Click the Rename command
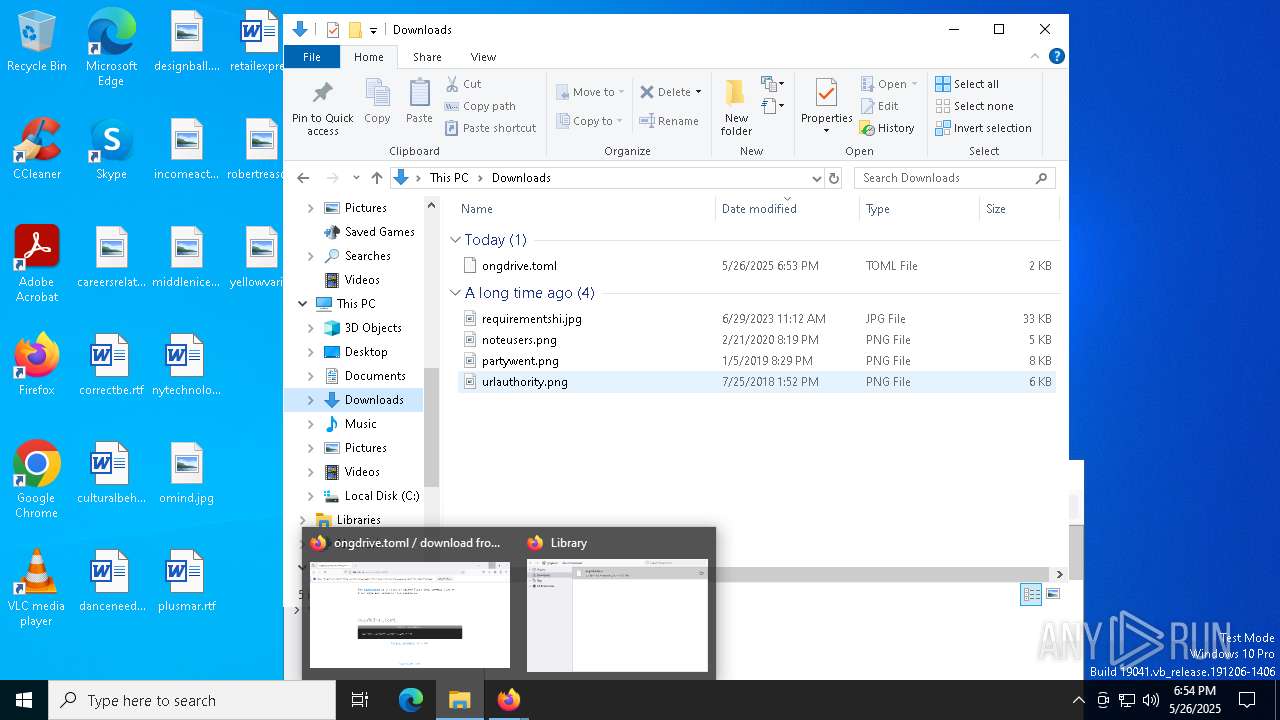Image resolution: width=1280 pixels, height=720 pixels. tap(669, 121)
